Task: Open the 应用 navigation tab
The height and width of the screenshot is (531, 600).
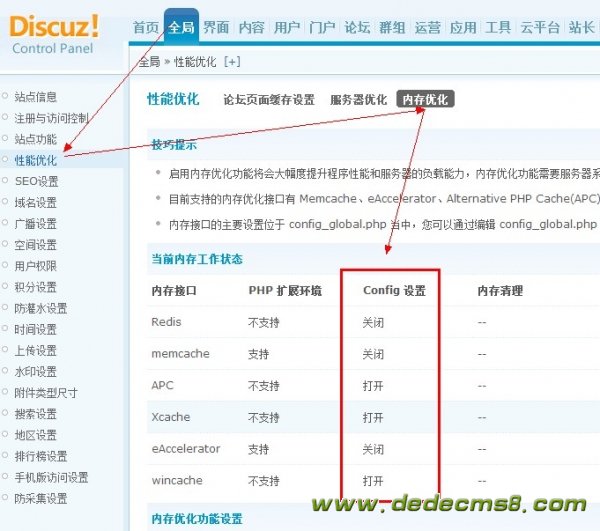Action: [463, 28]
